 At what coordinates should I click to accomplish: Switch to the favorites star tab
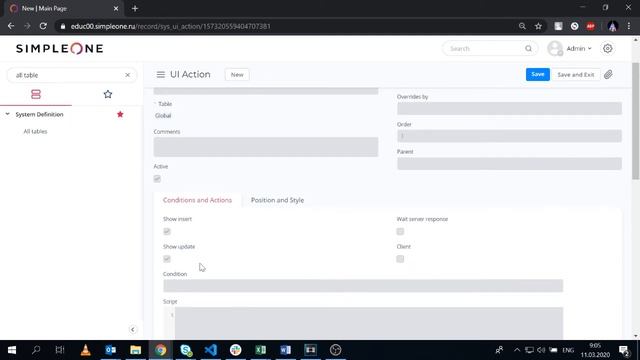pos(108,94)
